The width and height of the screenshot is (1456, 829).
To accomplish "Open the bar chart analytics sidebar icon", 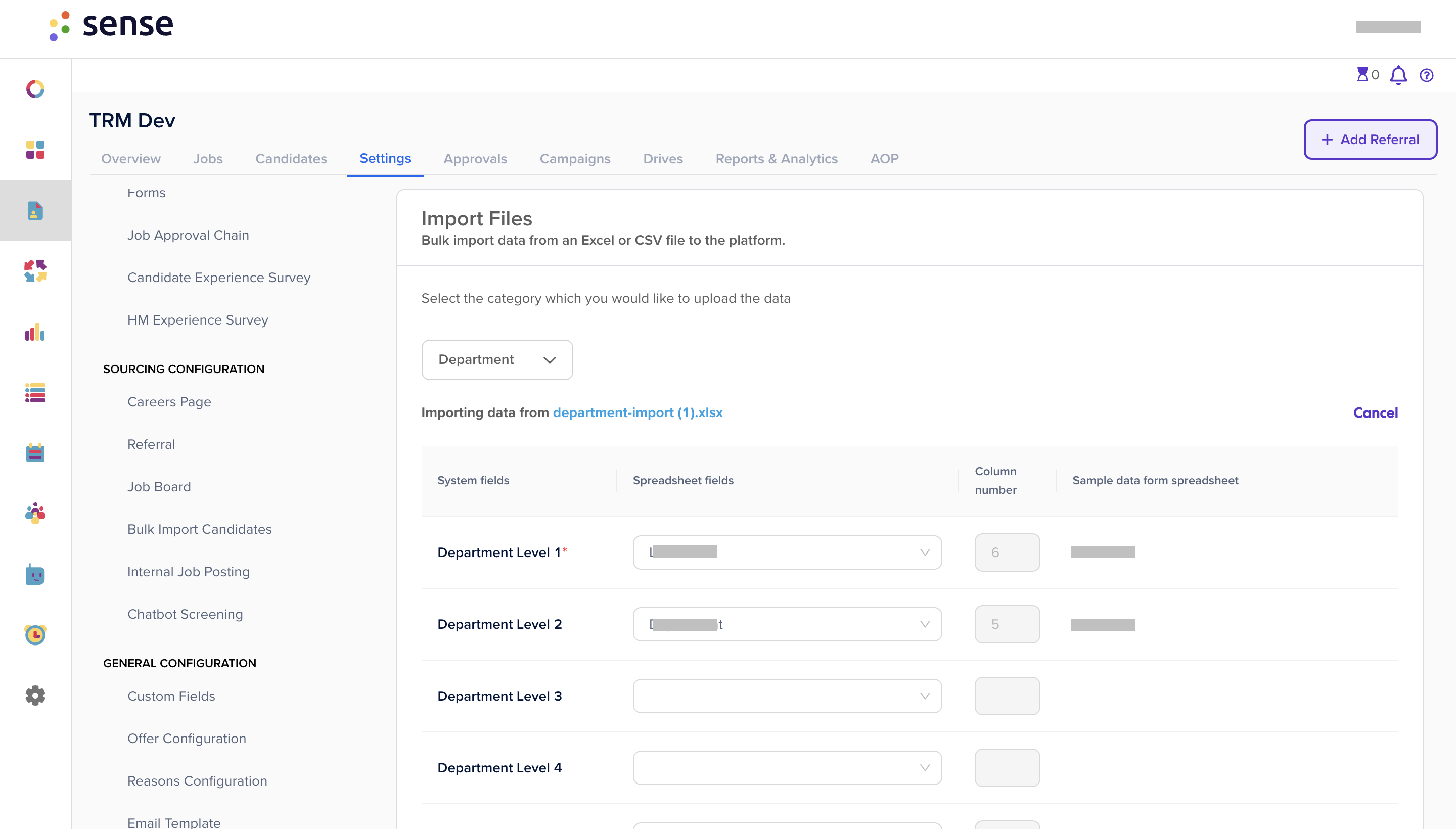I will pyautogui.click(x=35, y=332).
